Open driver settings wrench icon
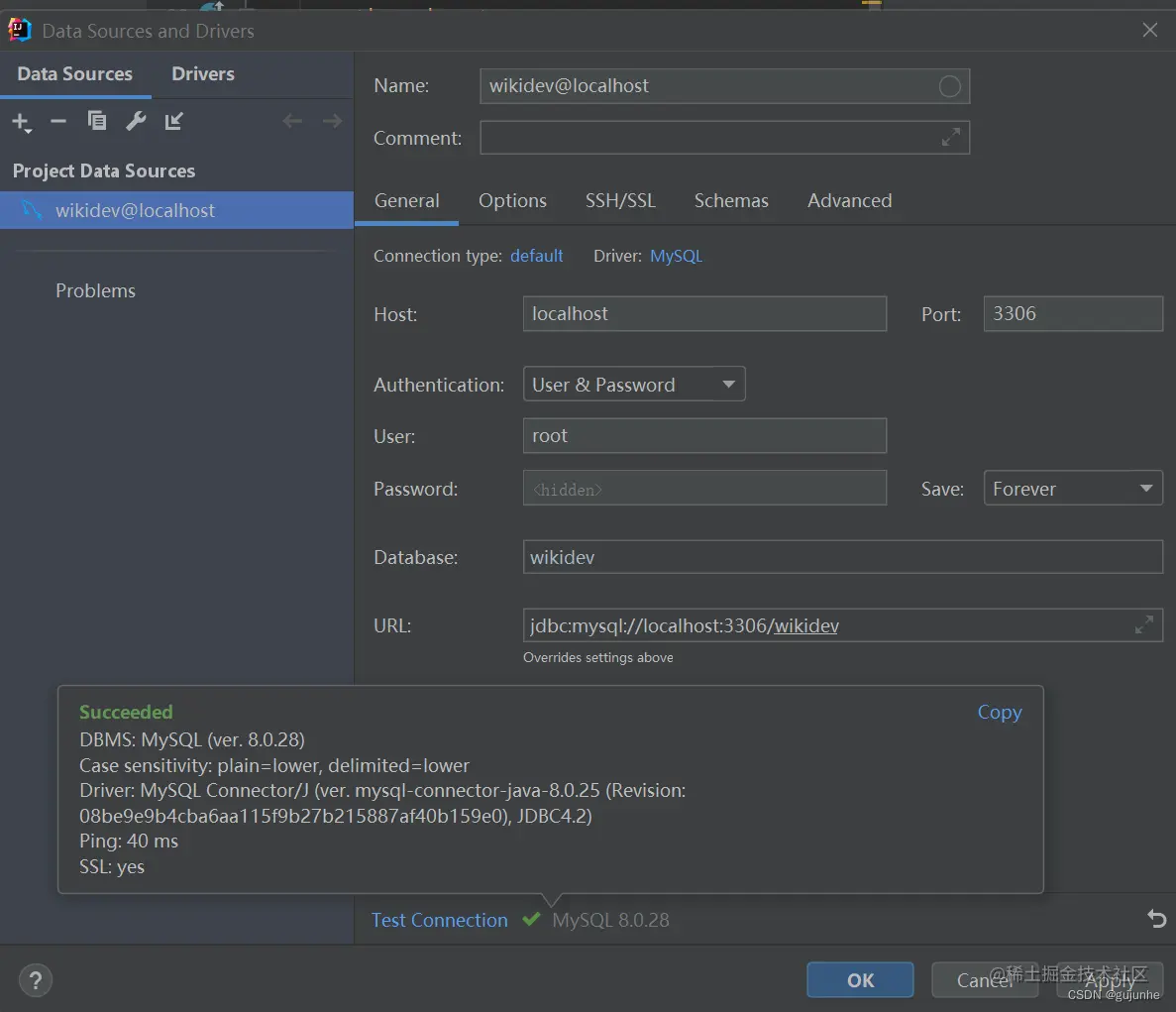 [x=136, y=121]
